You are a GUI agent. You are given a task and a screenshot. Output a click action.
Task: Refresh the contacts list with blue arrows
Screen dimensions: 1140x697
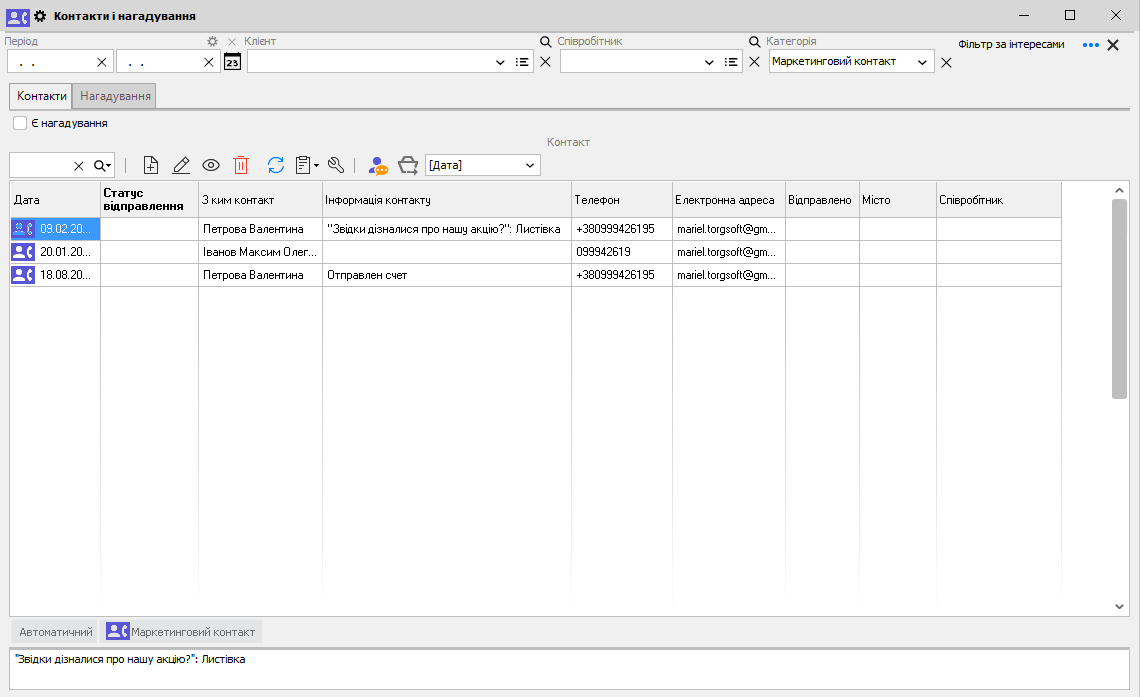[x=276, y=165]
